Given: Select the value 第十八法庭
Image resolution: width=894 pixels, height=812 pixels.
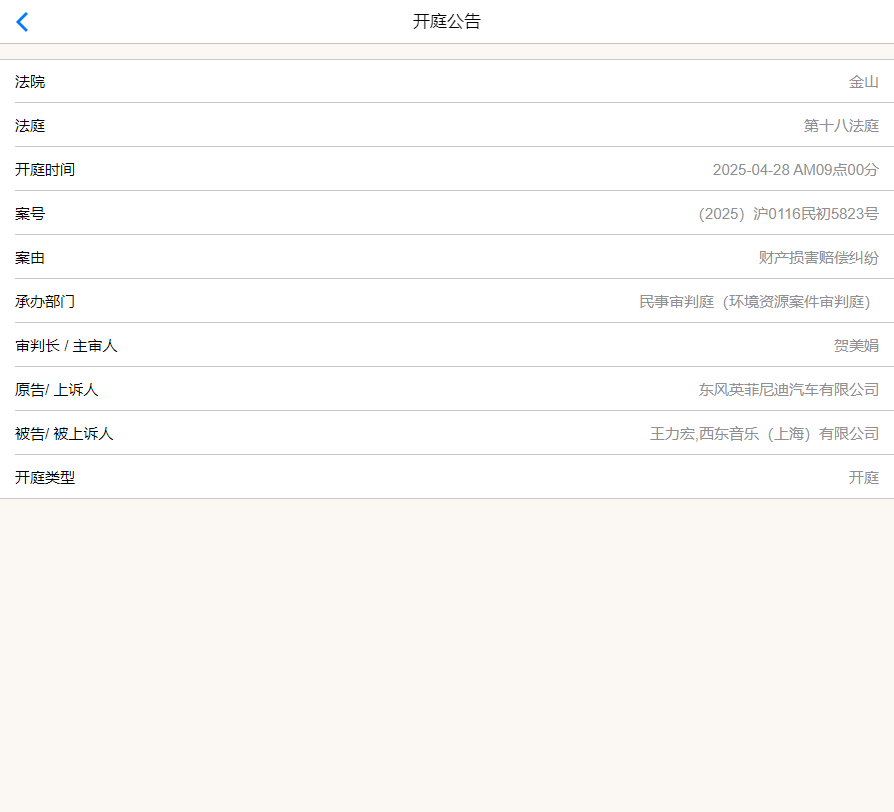Looking at the screenshot, I should (841, 126).
